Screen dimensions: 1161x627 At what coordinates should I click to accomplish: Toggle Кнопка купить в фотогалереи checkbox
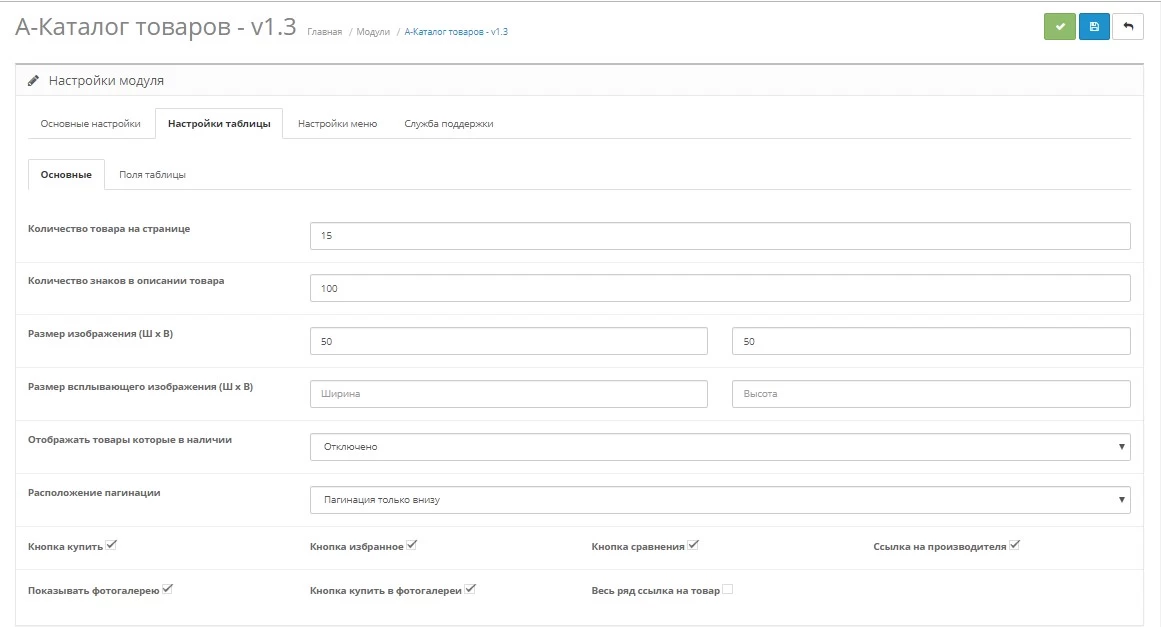coord(470,589)
